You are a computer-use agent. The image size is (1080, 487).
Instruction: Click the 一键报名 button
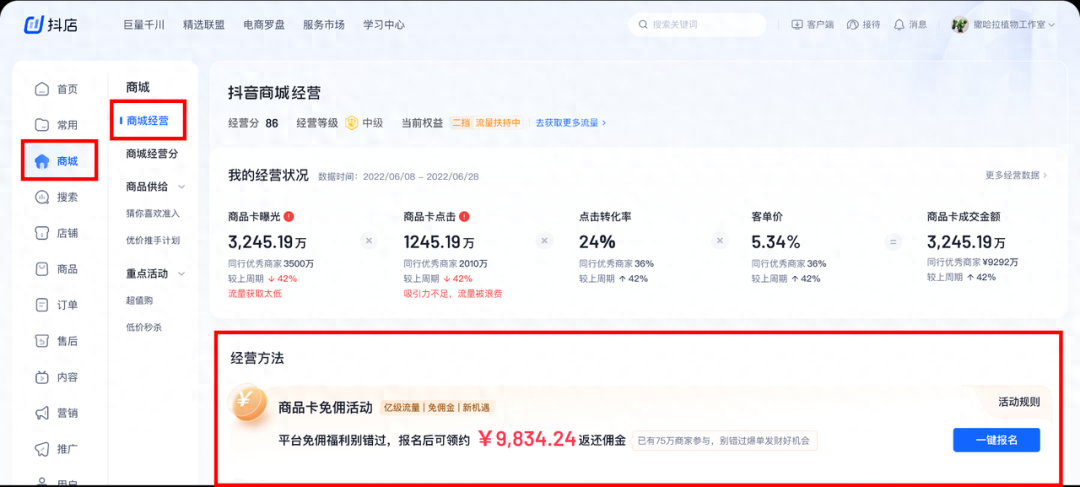pyautogui.click(x=996, y=439)
